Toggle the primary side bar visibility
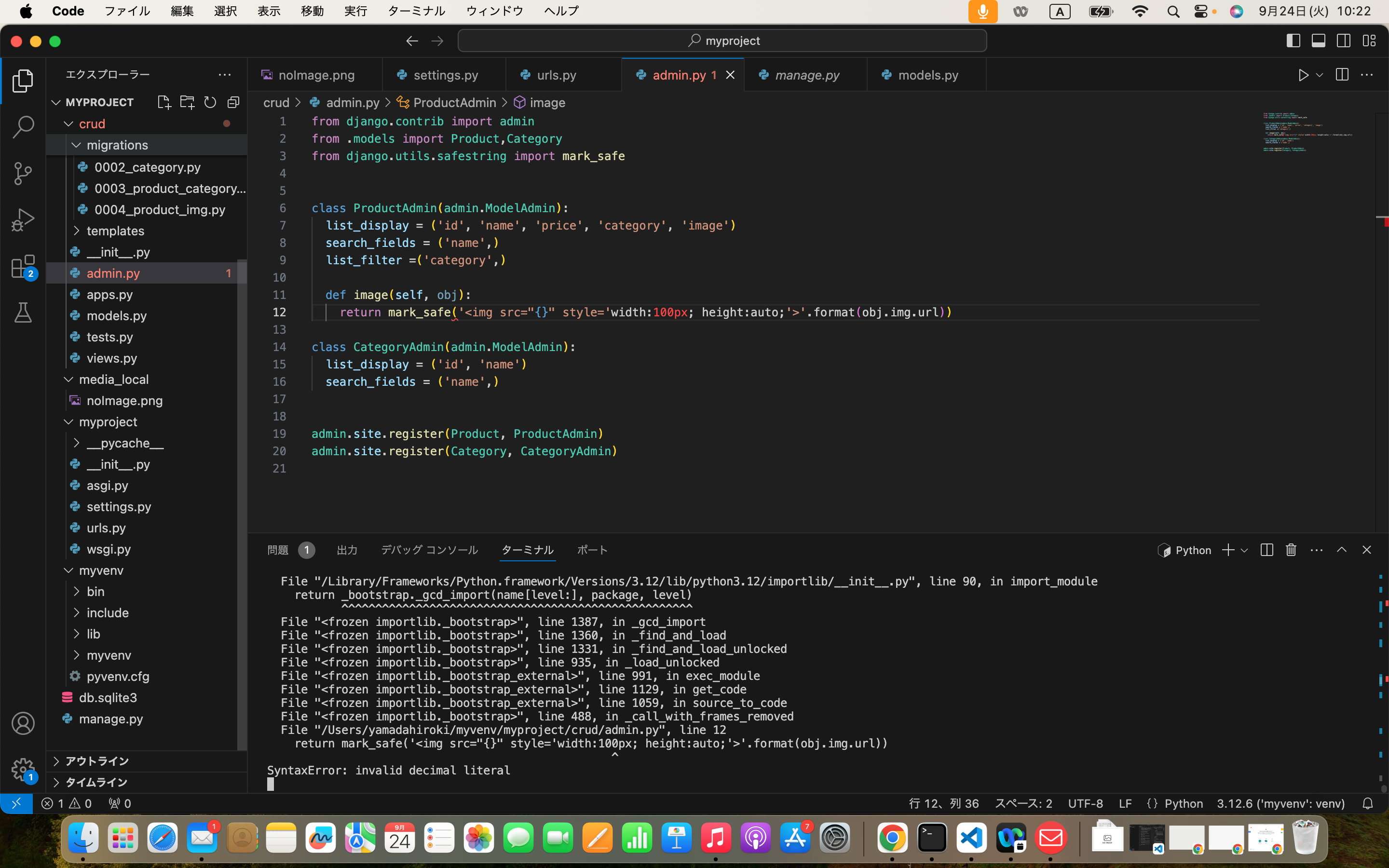The height and width of the screenshot is (868, 1389). pyautogui.click(x=1293, y=41)
